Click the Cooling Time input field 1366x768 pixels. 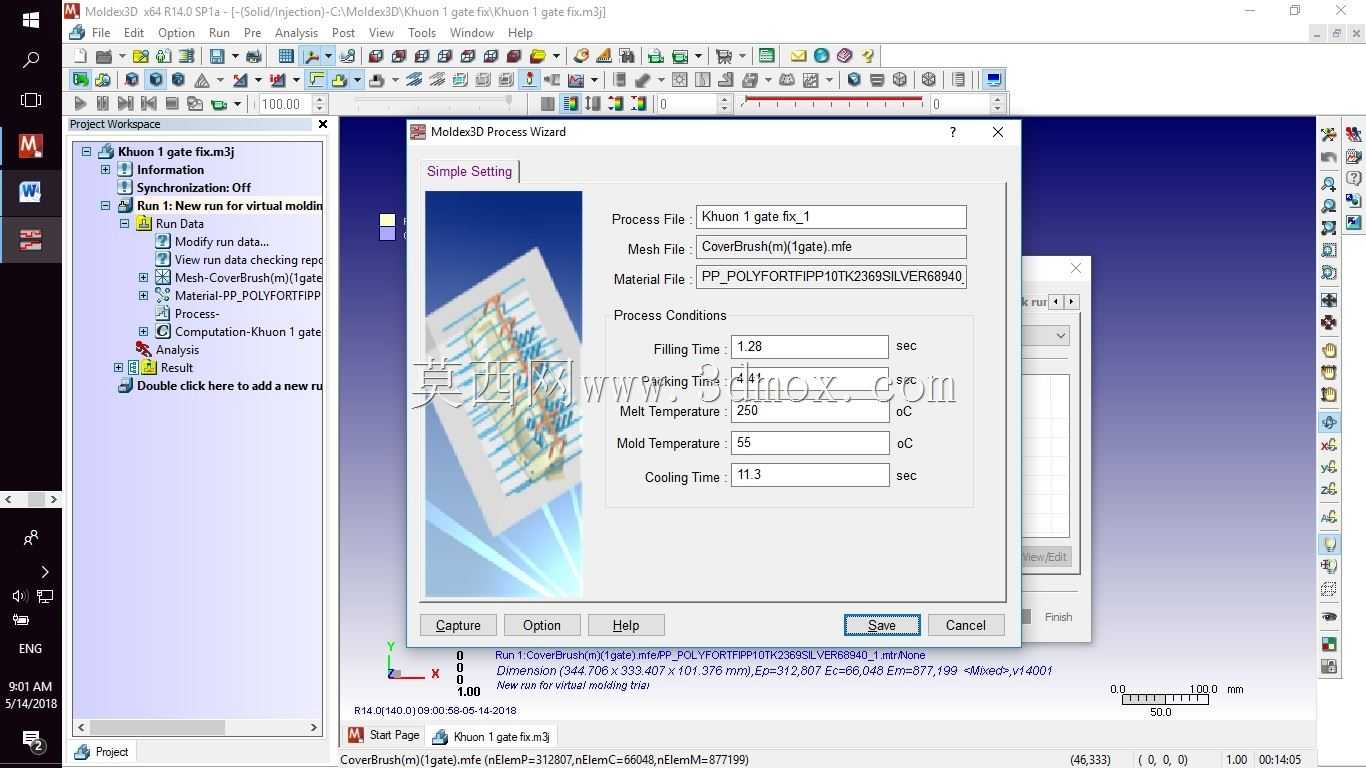pyautogui.click(x=810, y=475)
